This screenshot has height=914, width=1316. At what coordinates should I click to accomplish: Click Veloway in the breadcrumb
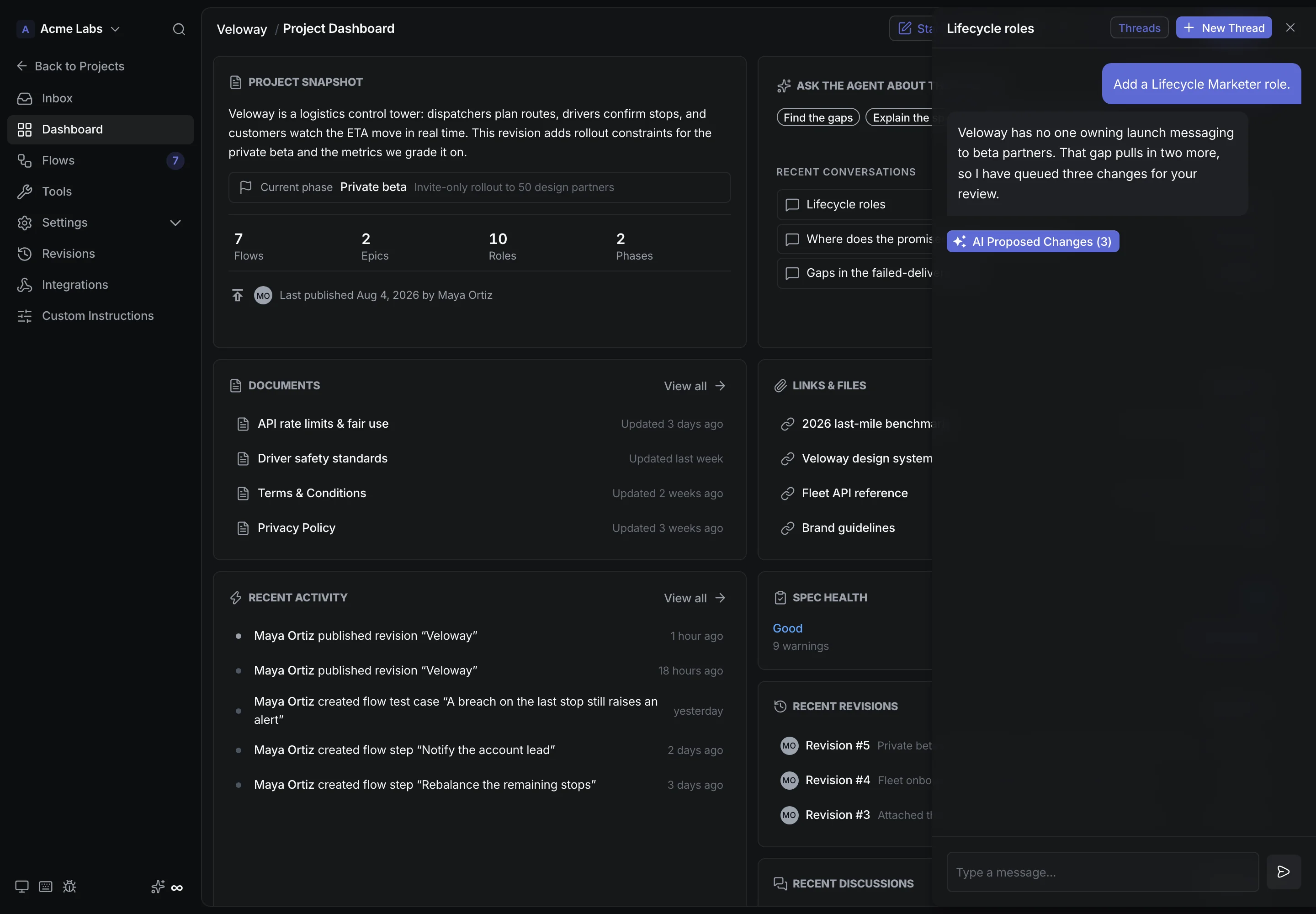(242, 29)
